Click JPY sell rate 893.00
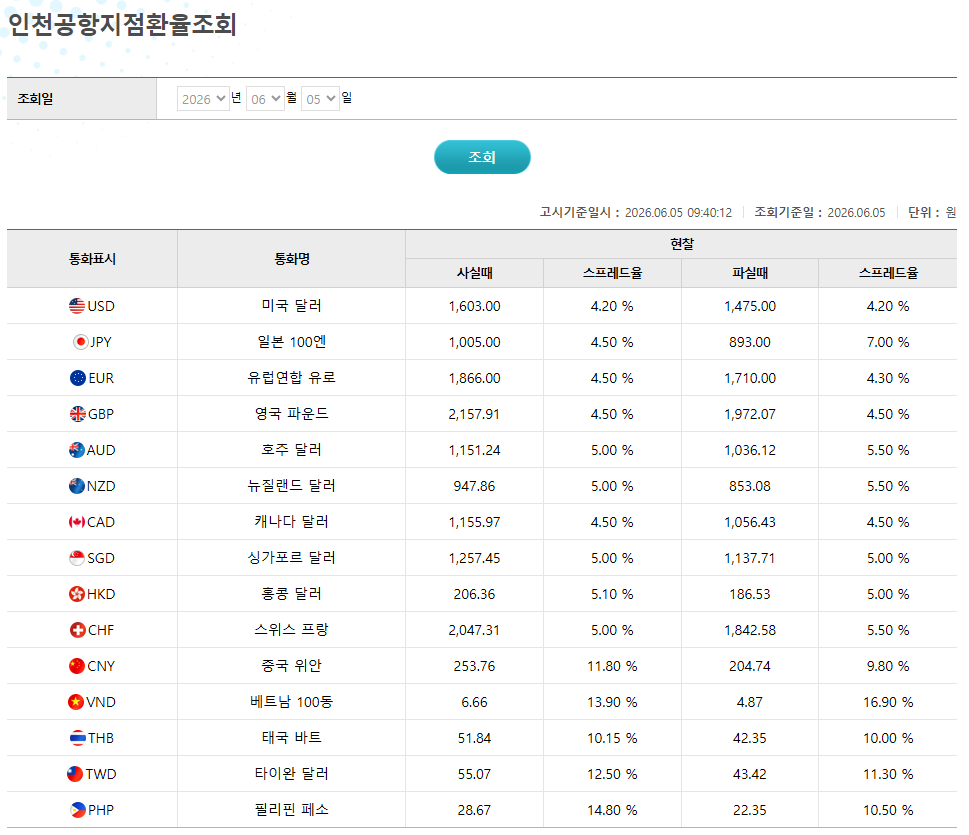Viewport: 969px width, 835px height. (750, 342)
